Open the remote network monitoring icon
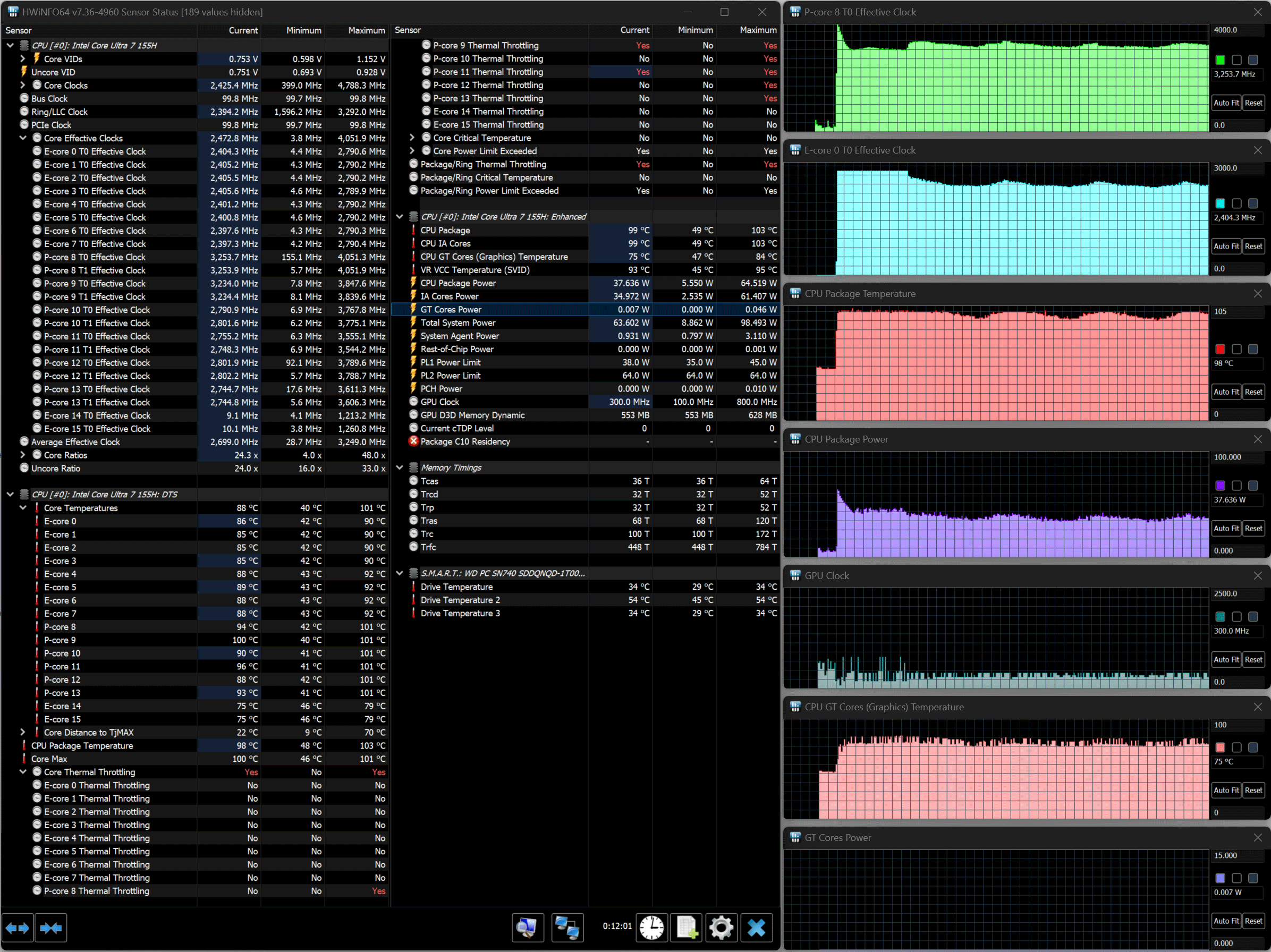 tap(566, 927)
